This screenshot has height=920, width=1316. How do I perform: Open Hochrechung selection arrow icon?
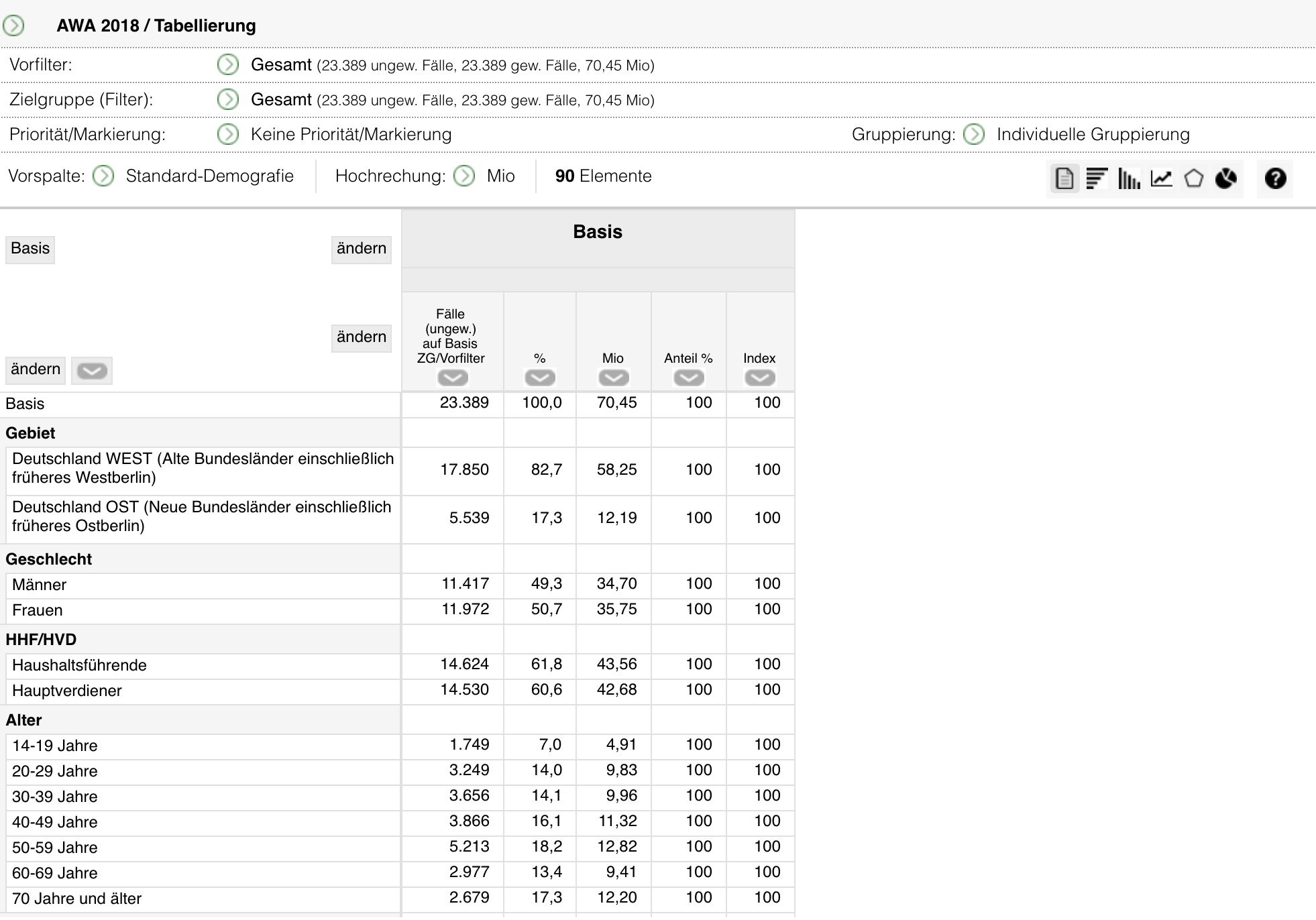(x=464, y=176)
